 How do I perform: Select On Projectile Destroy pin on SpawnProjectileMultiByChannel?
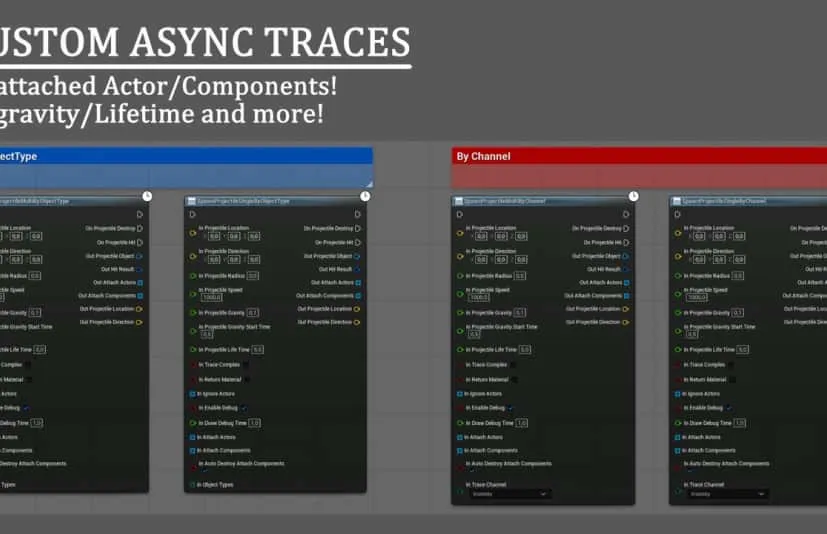tap(626, 228)
